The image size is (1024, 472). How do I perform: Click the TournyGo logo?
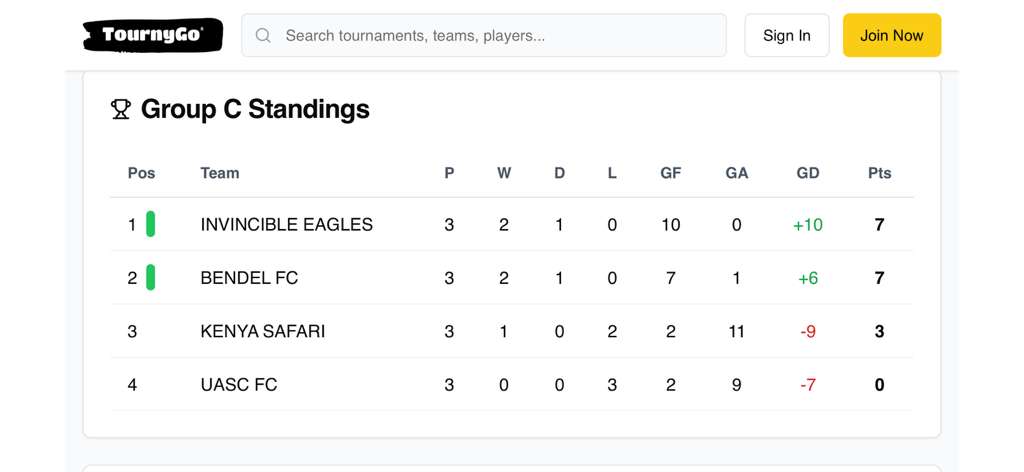(152, 36)
